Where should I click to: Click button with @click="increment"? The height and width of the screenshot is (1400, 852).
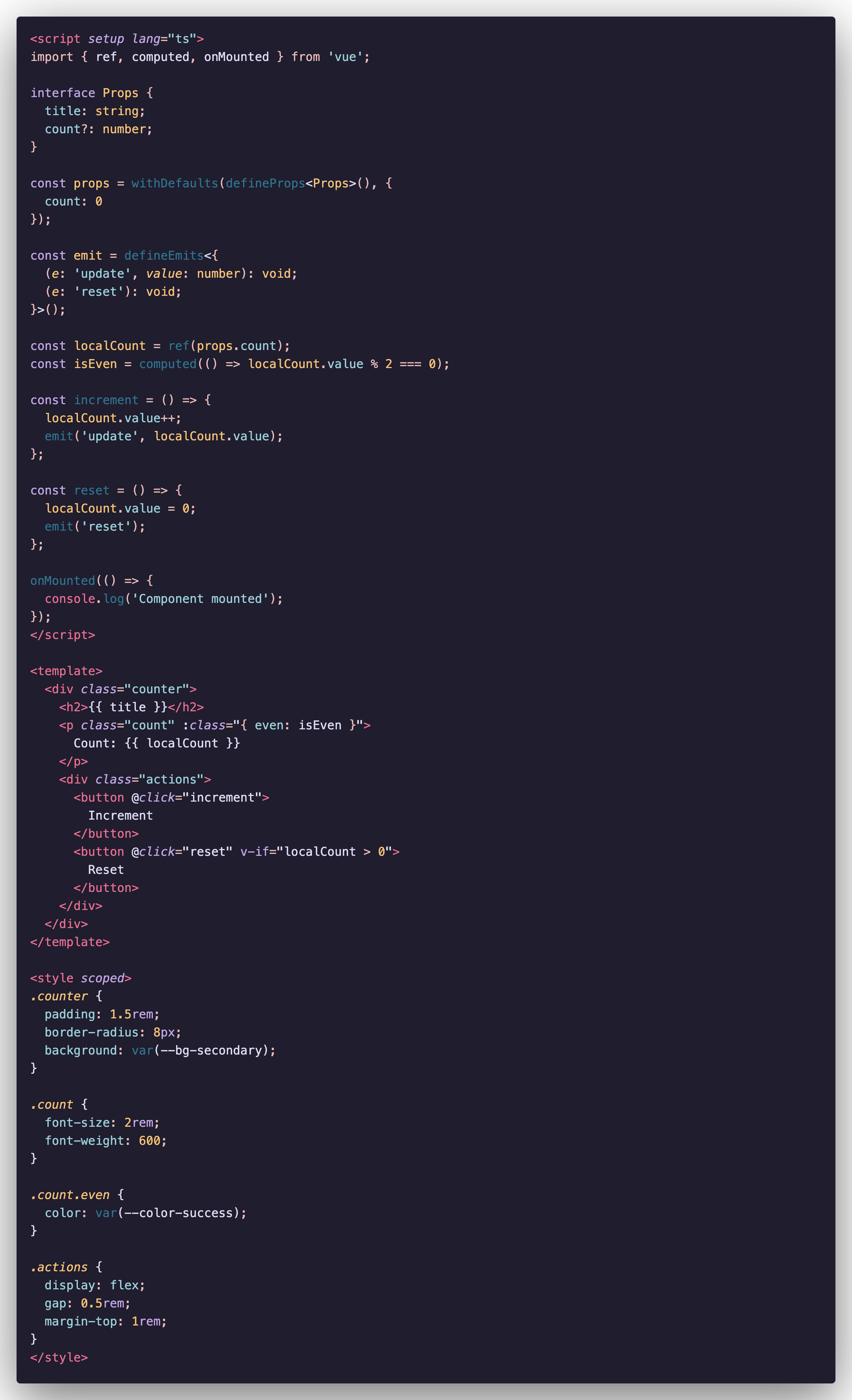tap(171, 797)
